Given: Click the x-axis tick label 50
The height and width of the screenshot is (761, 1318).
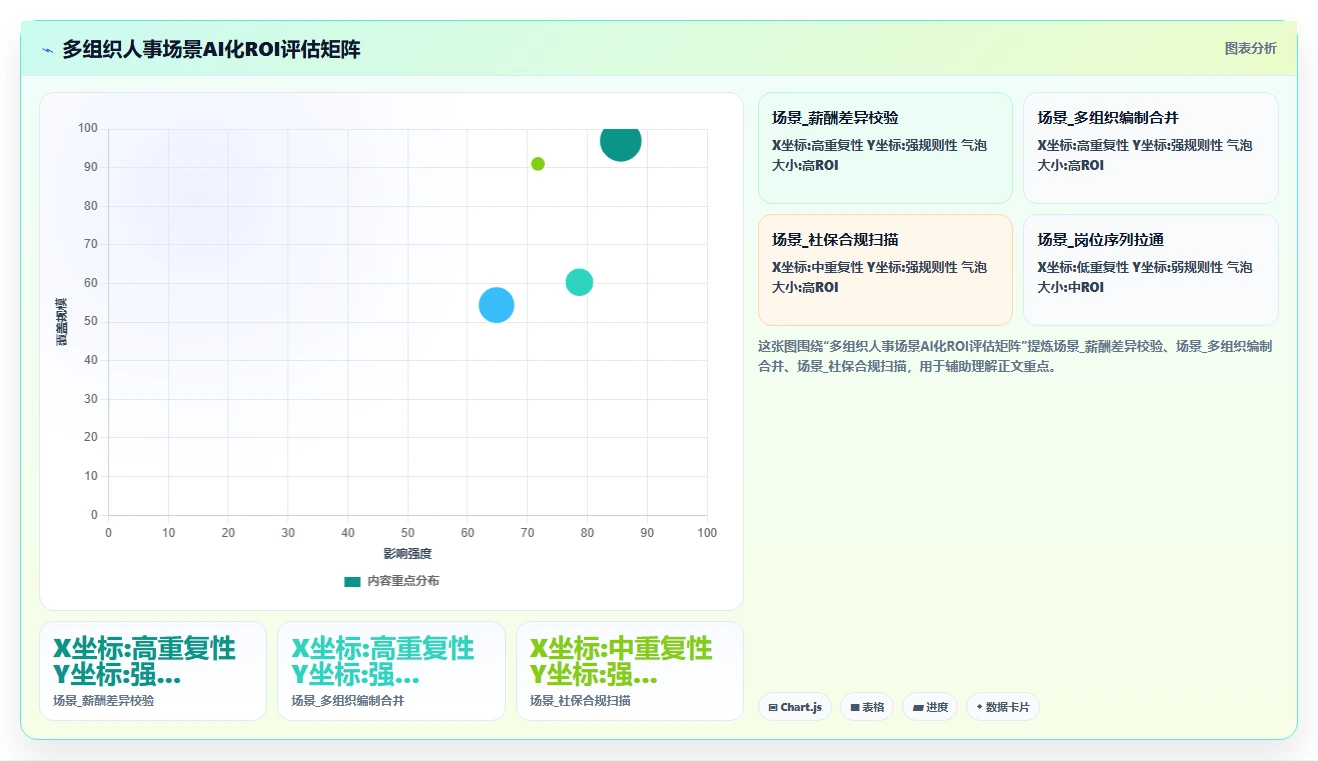Looking at the screenshot, I should (408, 533).
